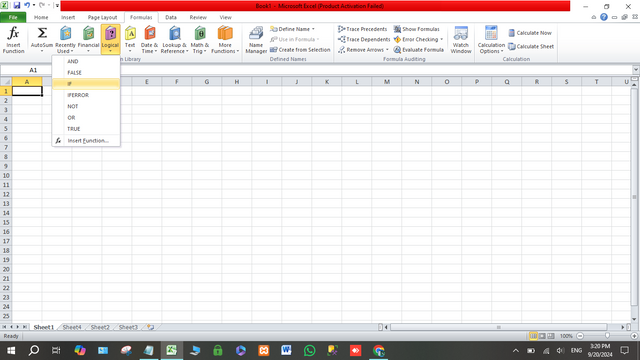Open WhatsApp from the taskbar
Viewport: 640px width, 360px height.
pyautogui.click(x=309, y=350)
